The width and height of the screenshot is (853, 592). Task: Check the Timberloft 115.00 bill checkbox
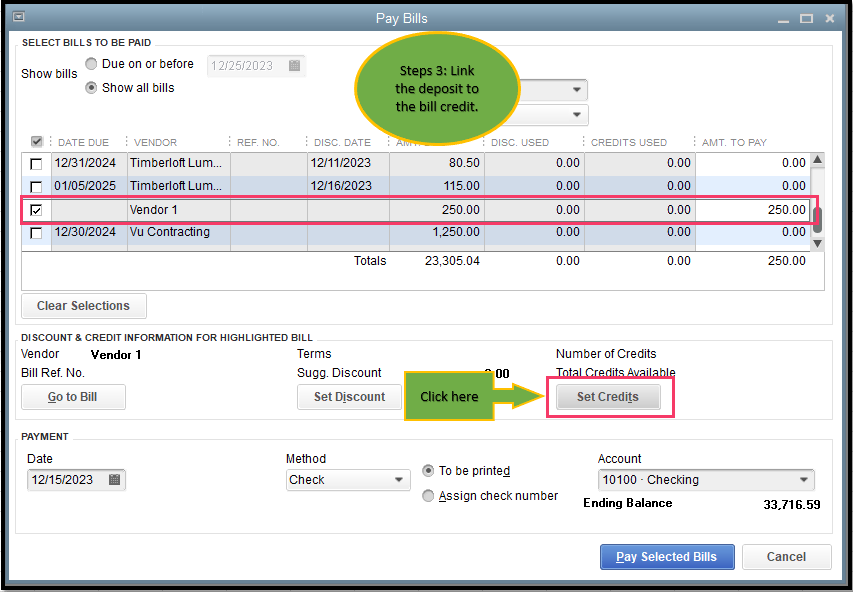(36, 187)
